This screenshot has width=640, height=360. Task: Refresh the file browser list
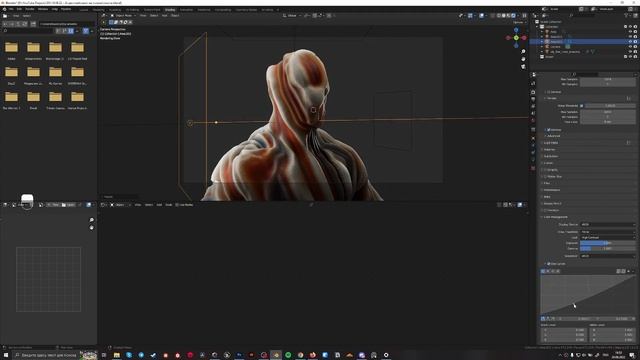tap(25, 24)
